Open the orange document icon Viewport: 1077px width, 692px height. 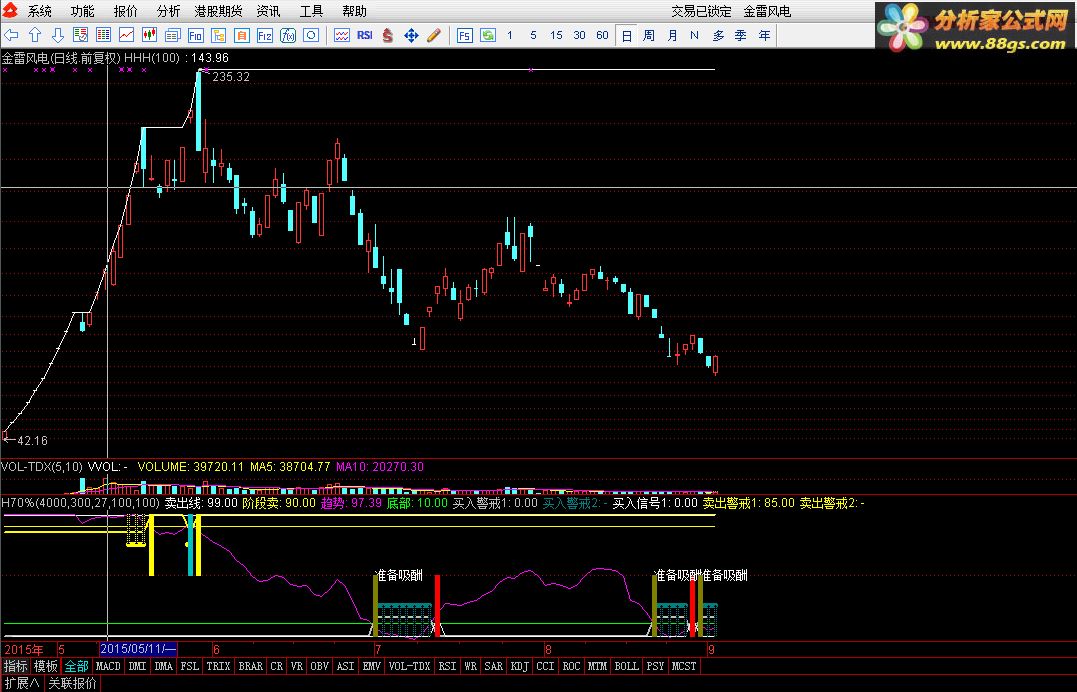pyautogui.click(x=242, y=35)
